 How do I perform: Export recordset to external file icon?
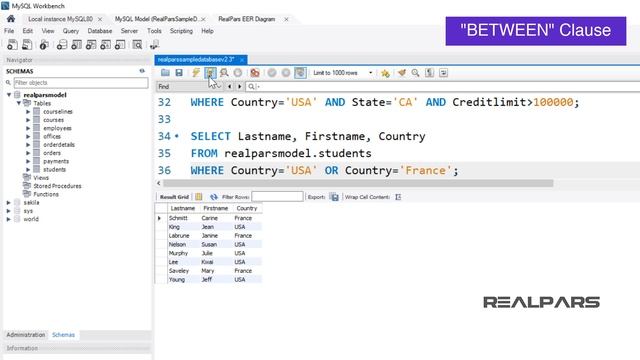coord(334,197)
